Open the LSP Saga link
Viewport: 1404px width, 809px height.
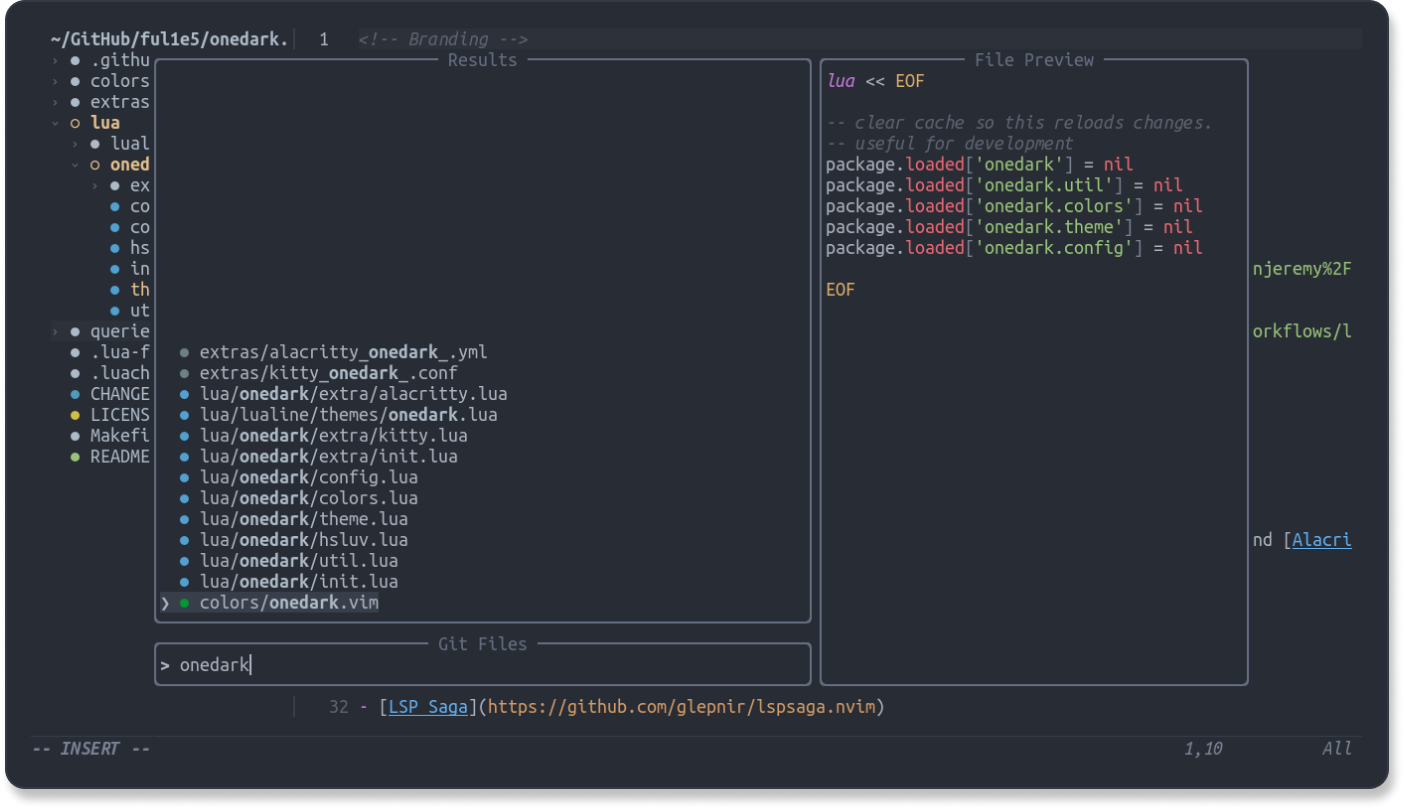click(x=428, y=707)
